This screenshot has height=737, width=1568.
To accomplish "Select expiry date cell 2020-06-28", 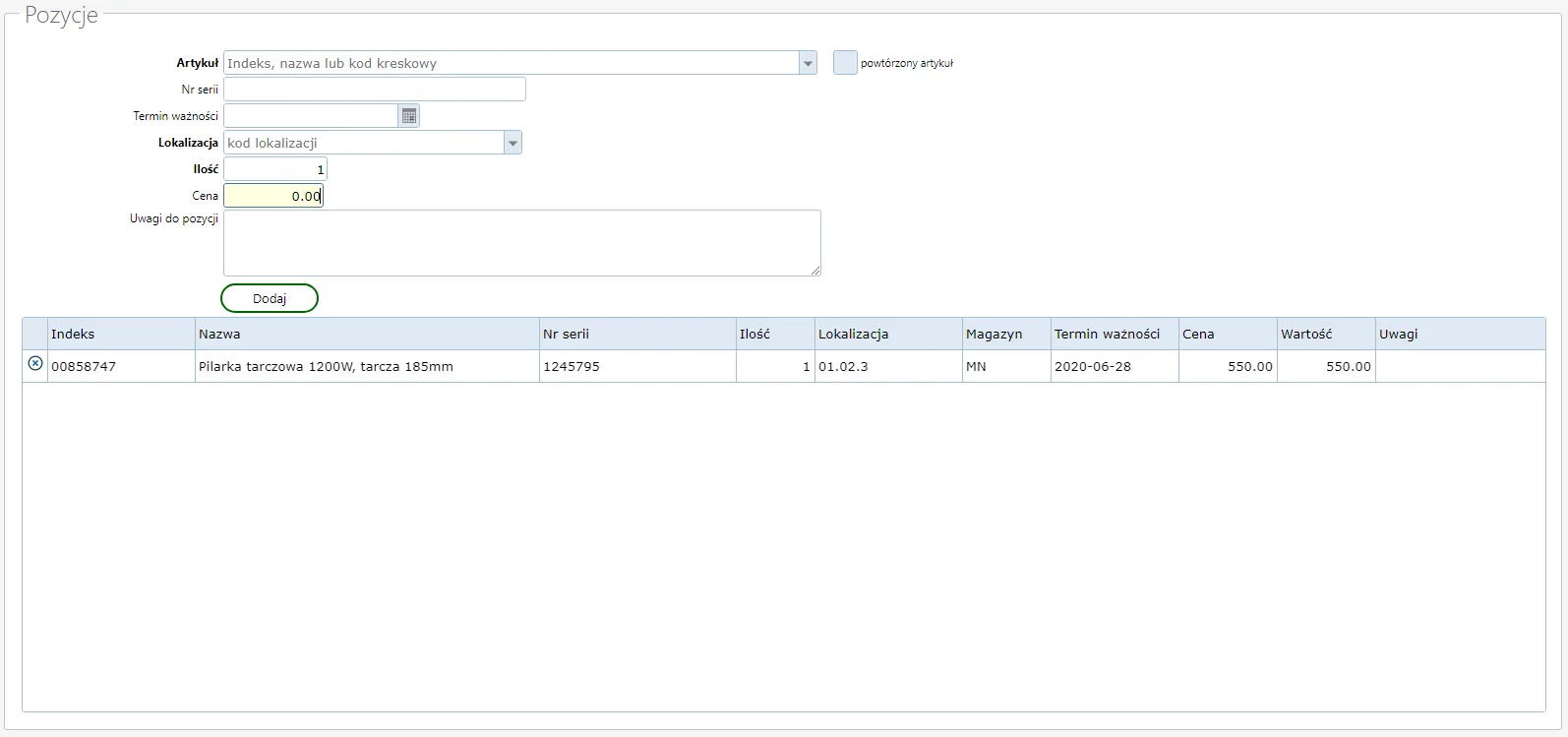I will click(1115, 366).
